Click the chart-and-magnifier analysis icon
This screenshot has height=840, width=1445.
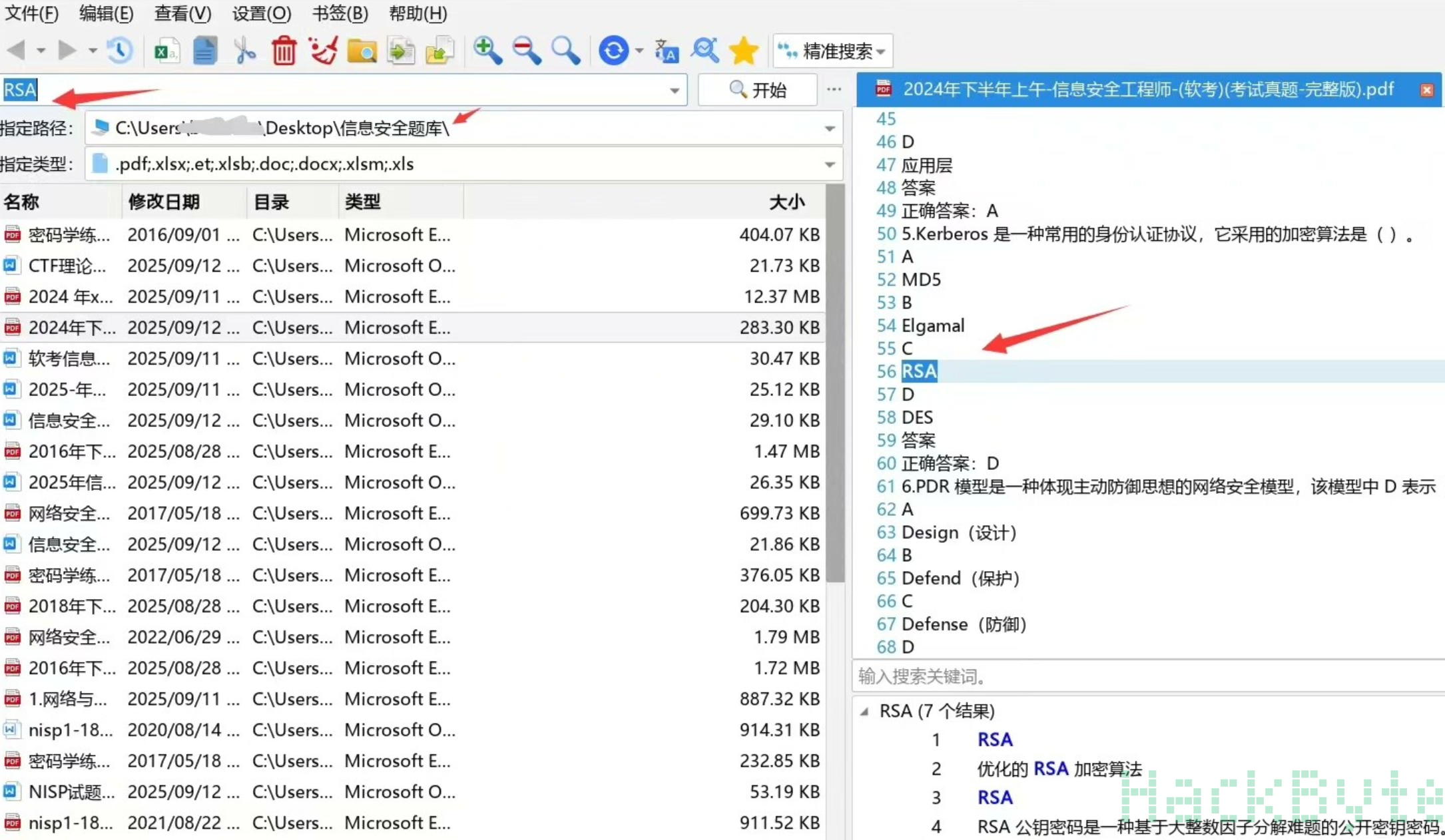pos(705,51)
